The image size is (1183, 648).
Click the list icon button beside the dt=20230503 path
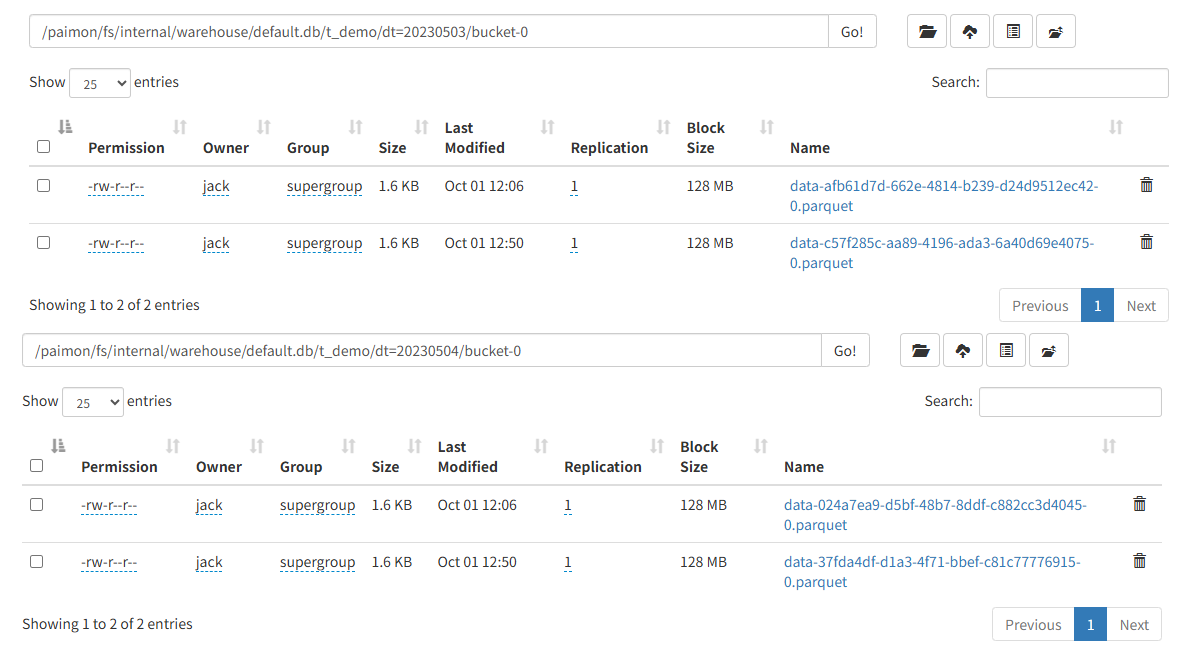point(1013,32)
